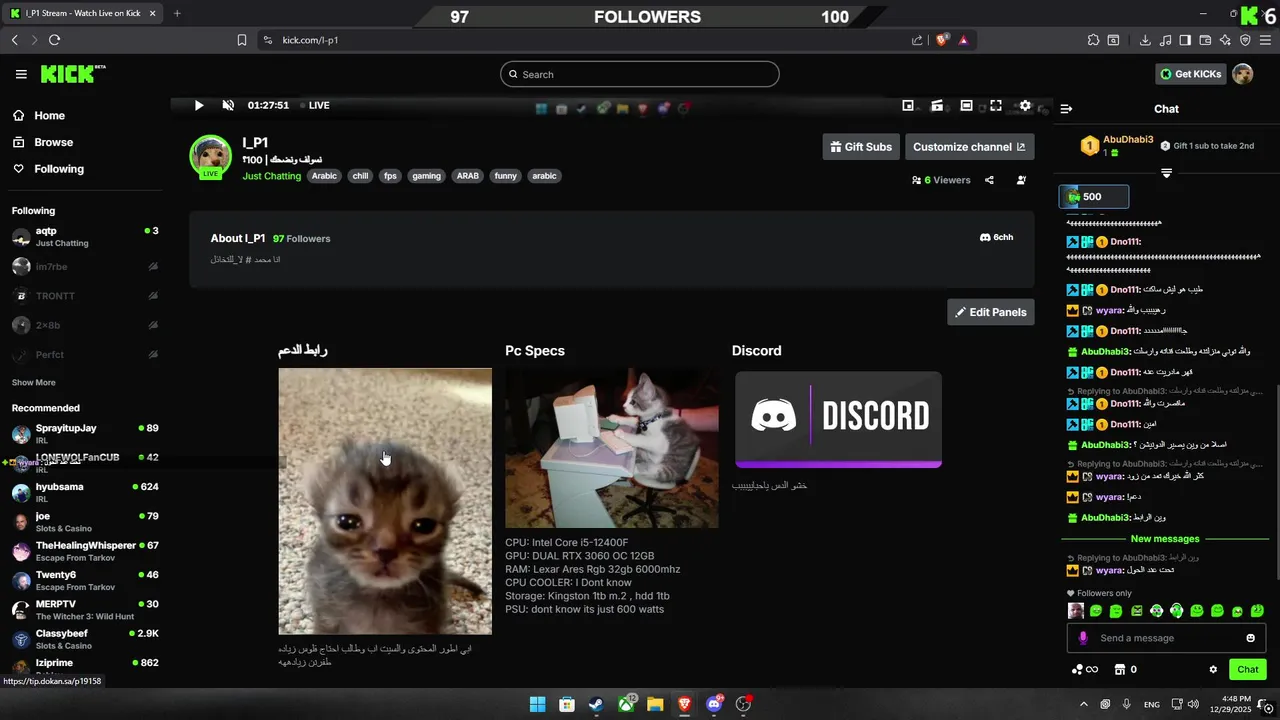
Task: Open the shop icon showing 0
Action: (1125, 670)
